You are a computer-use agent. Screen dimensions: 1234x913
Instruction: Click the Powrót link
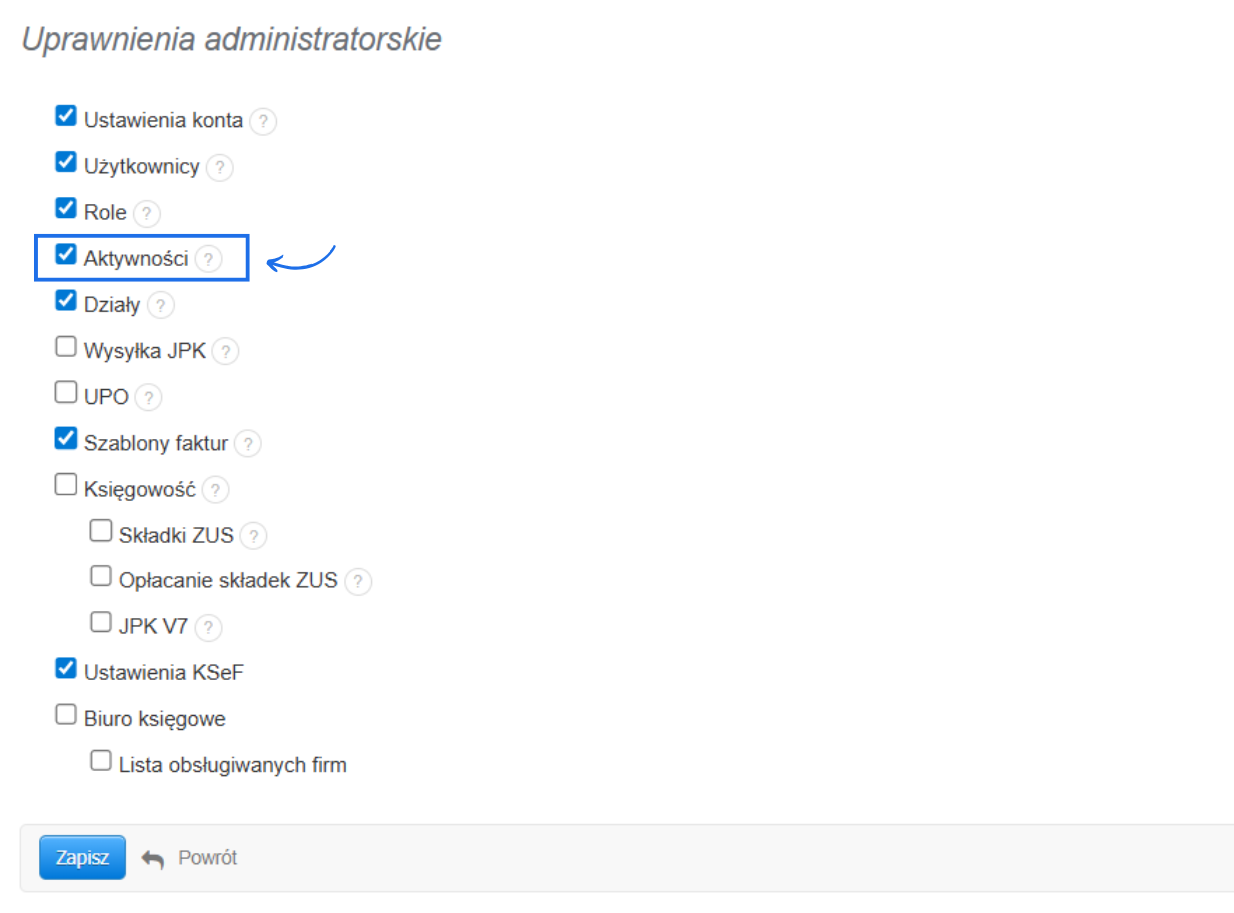(x=192, y=858)
